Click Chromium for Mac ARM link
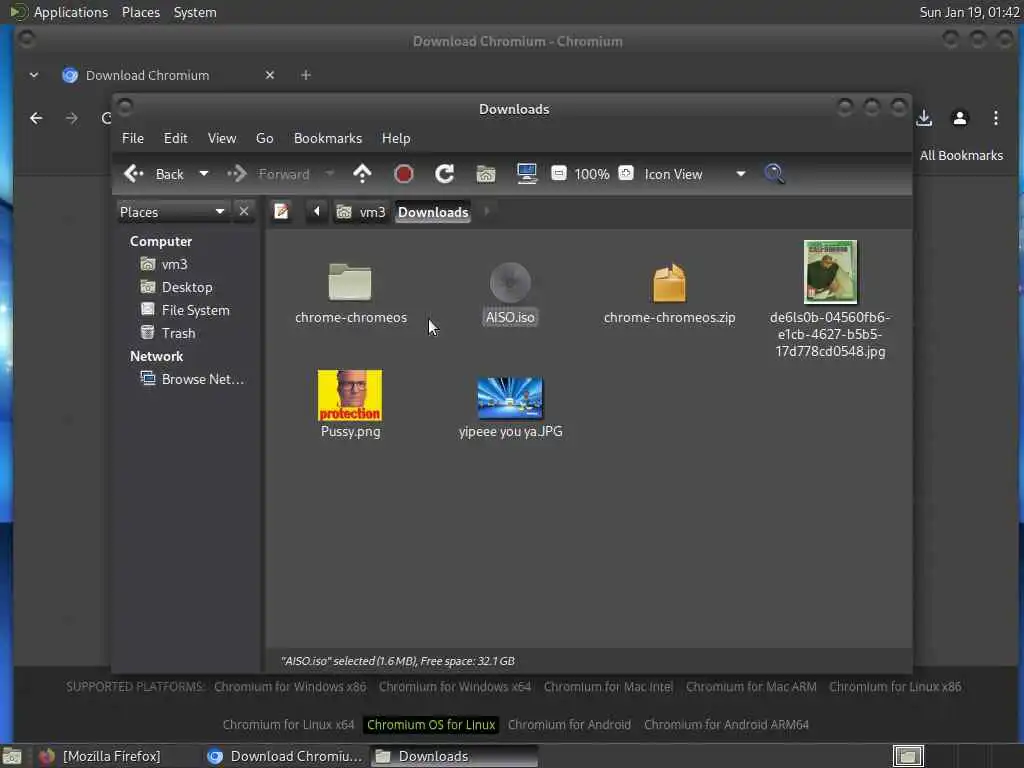This screenshot has width=1024, height=768. coord(751,687)
